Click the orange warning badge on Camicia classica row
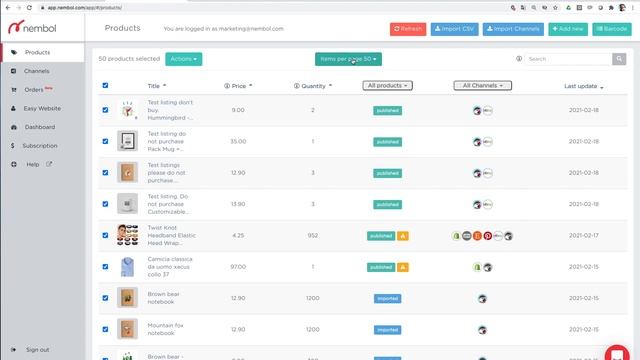640x360 pixels. (403, 267)
